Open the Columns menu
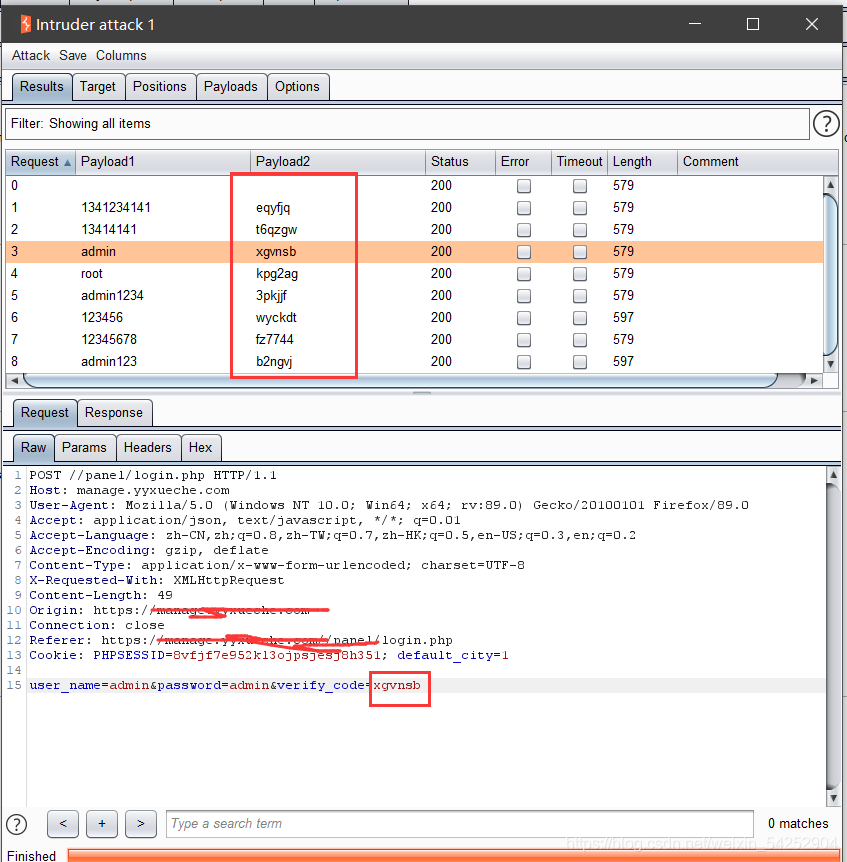 click(x=121, y=56)
